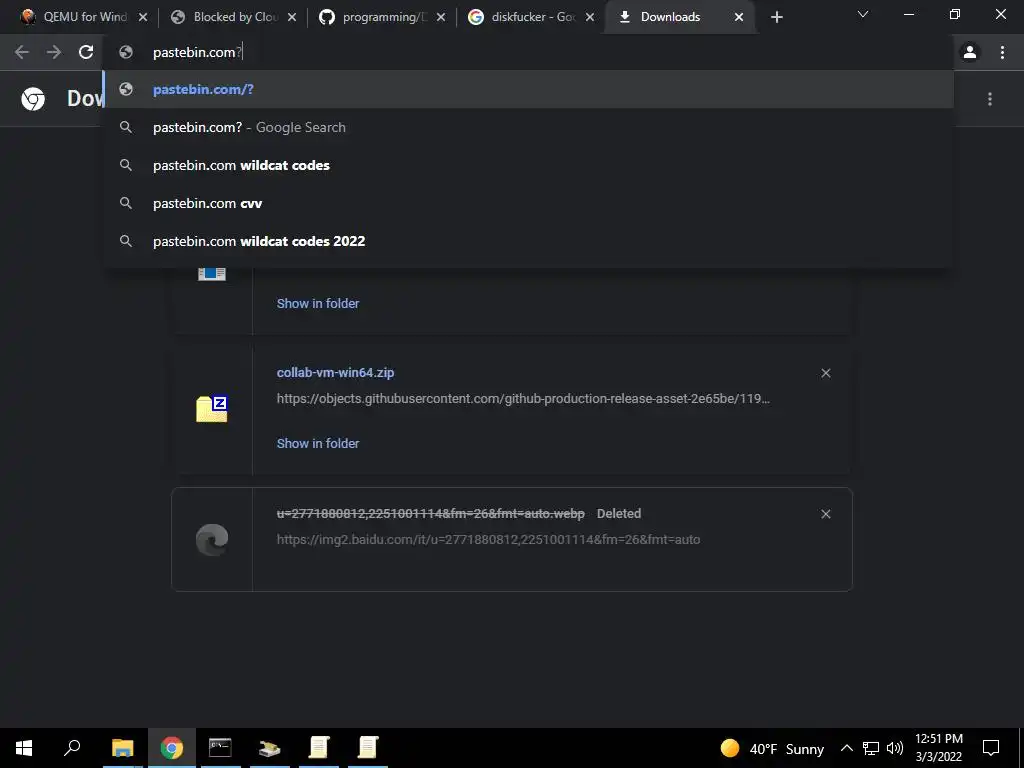Click the globe icon beside pastebin.com/? suggestion
Screen dimensions: 1024x768
tap(126, 89)
